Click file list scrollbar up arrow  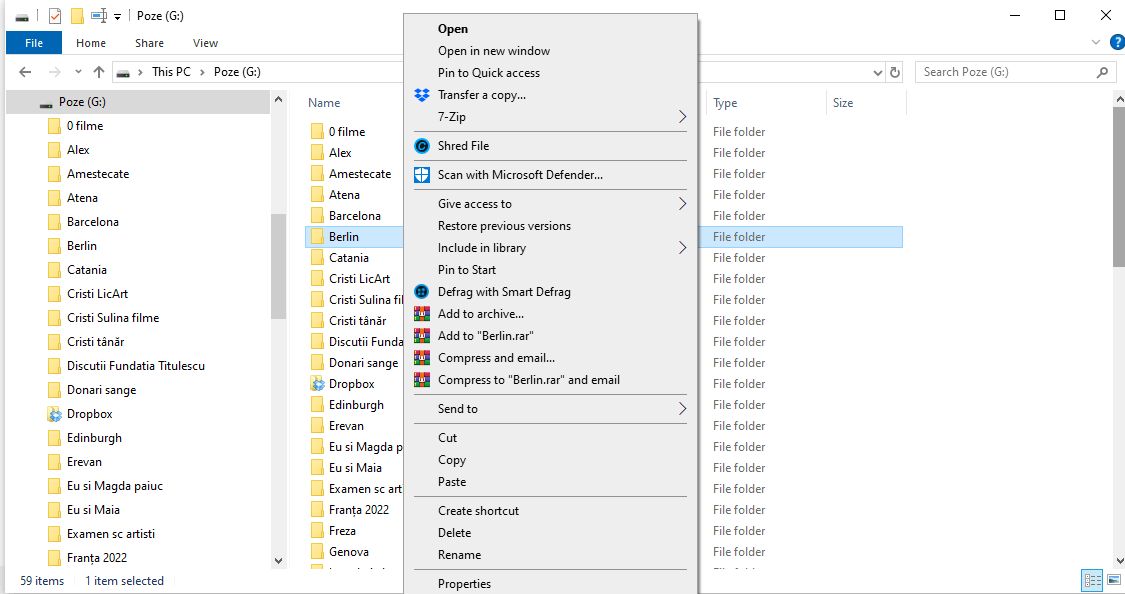click(1119, 98)
